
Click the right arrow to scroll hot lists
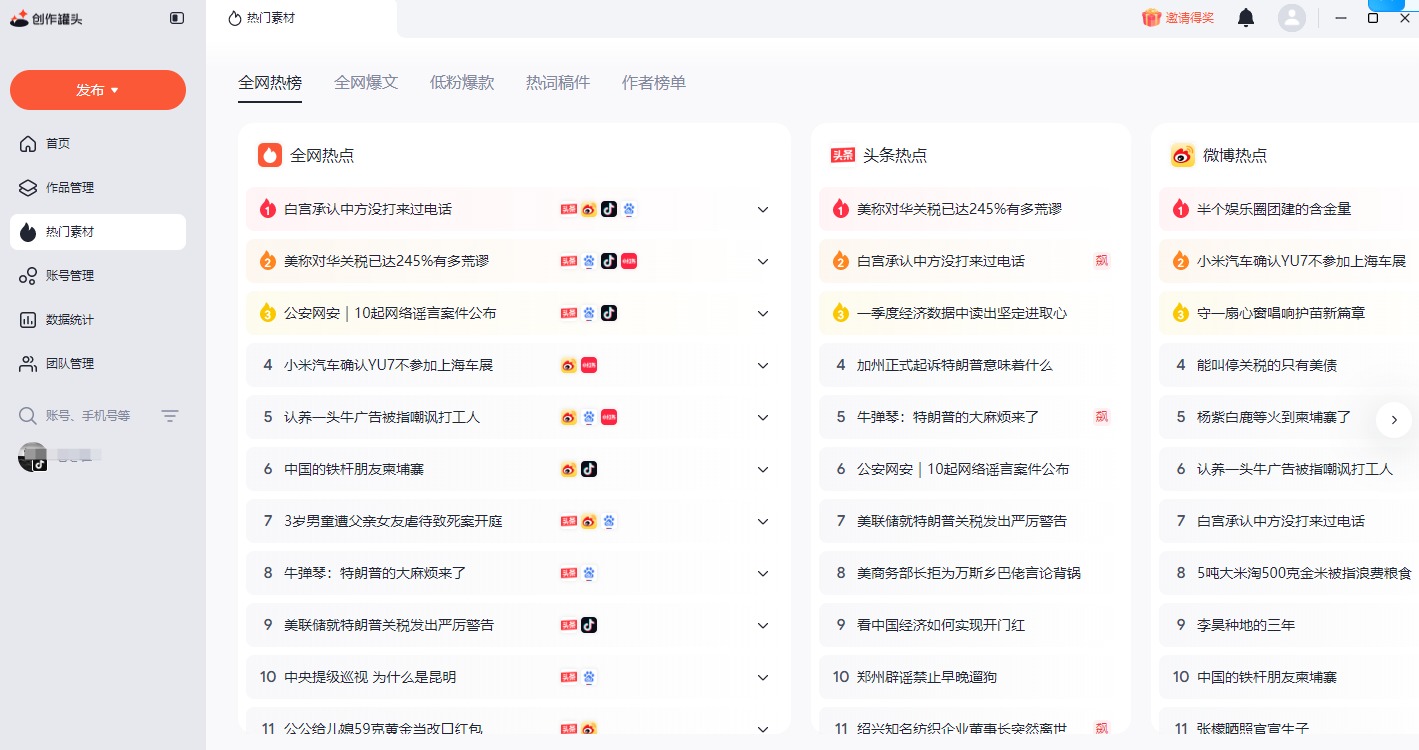click(x=1394, y=420)
